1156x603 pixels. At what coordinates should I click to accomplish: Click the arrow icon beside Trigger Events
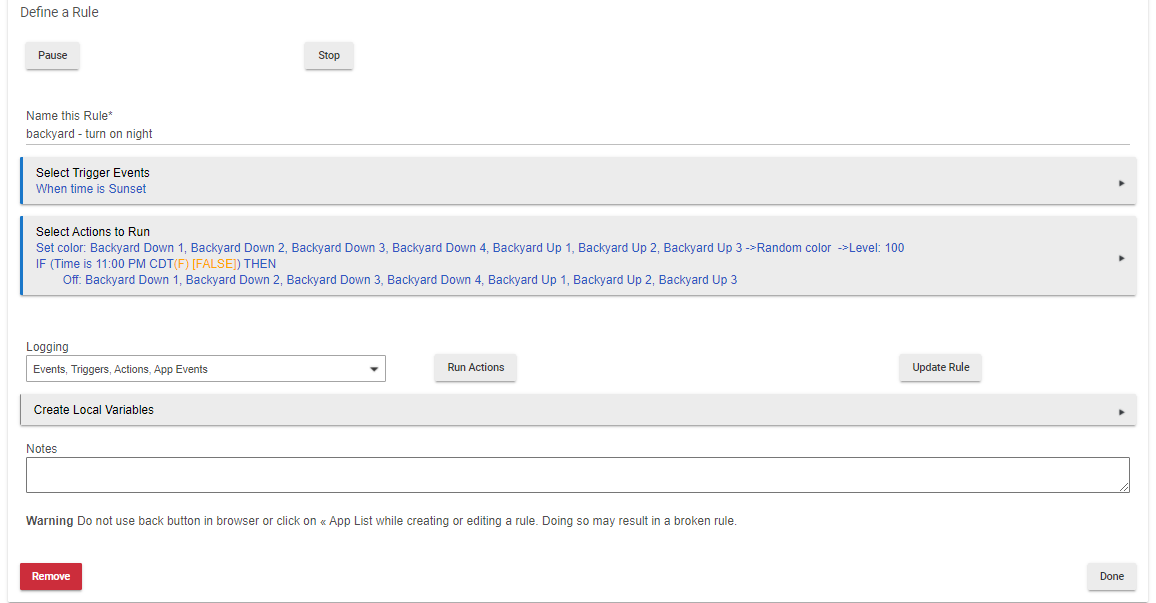pos(1121,183)
